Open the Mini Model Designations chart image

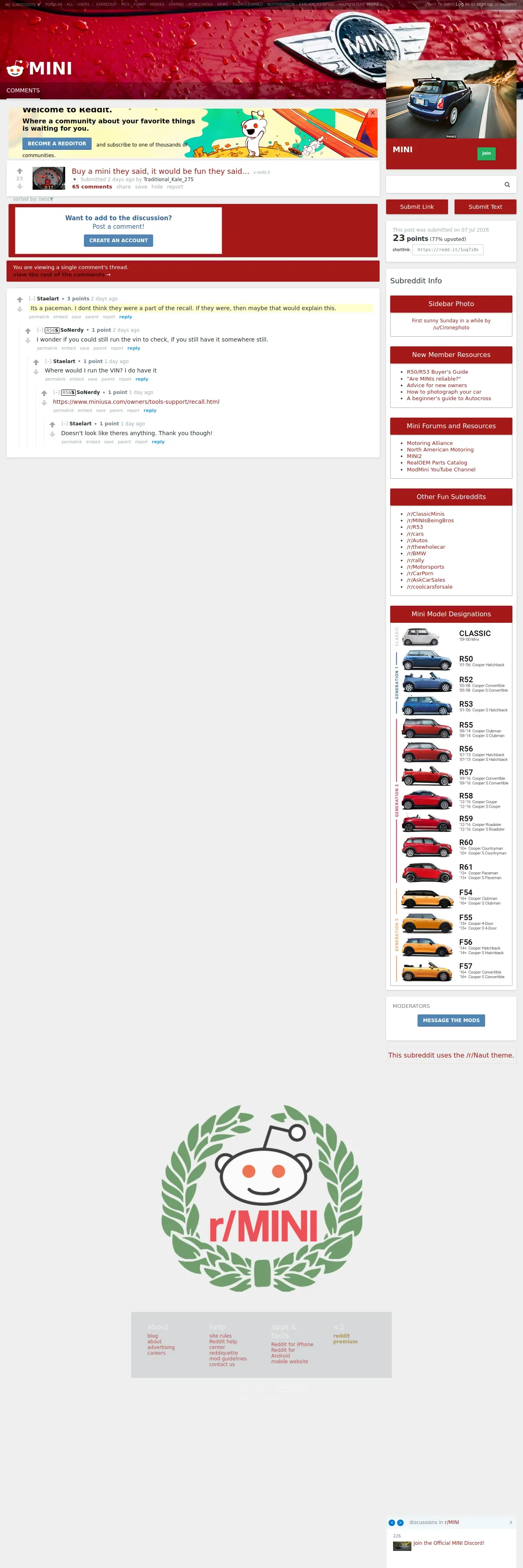[451, 804]
